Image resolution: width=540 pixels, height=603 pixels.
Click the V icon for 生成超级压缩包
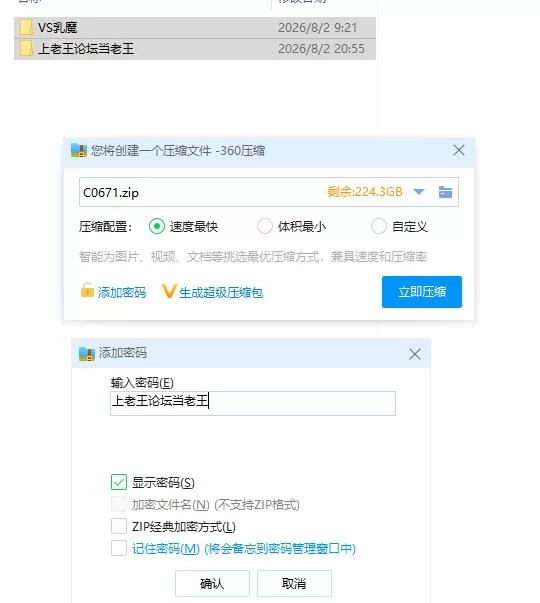(169, 291)
